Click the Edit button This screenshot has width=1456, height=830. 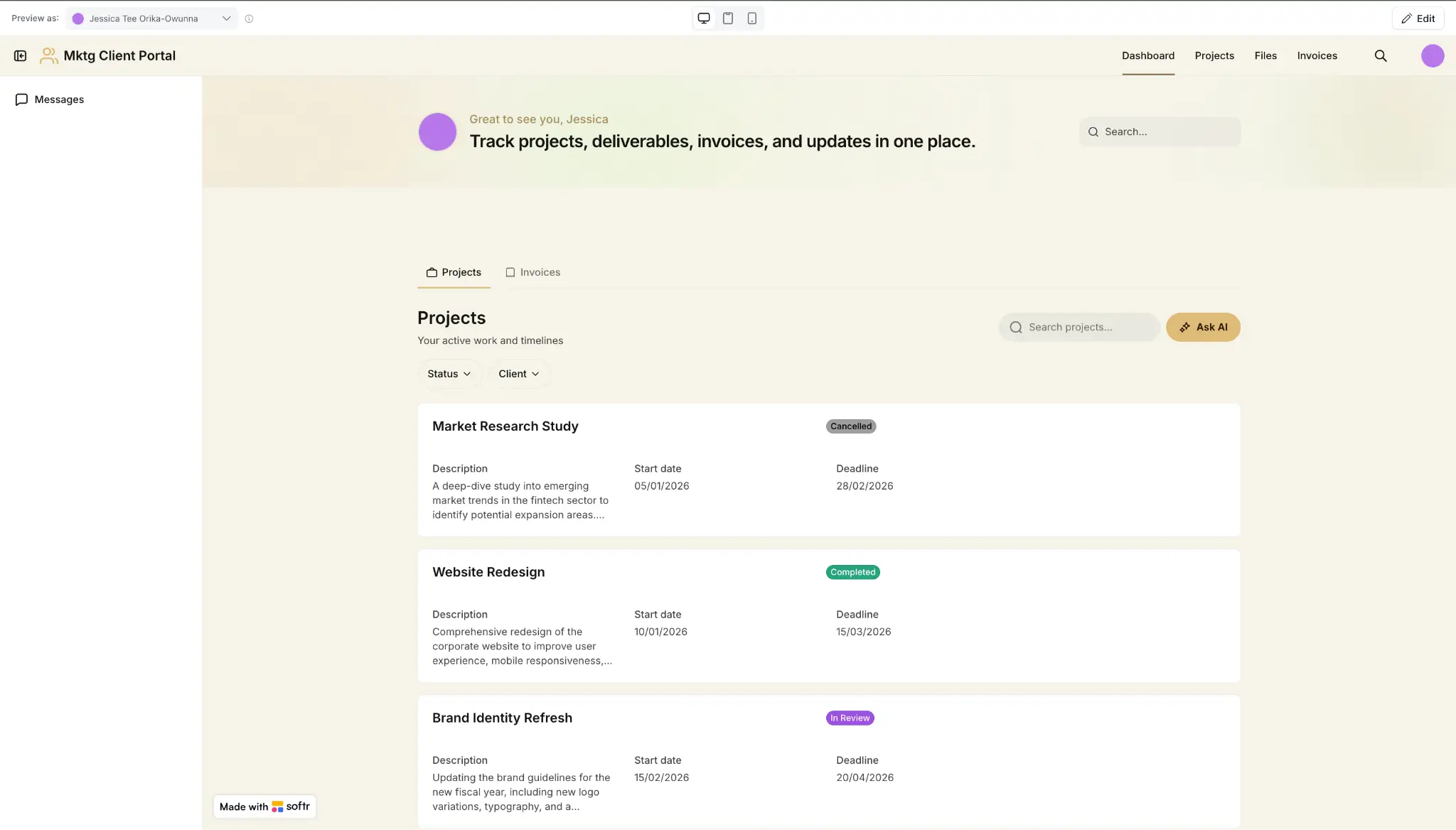pyautogui.click(x=1418, y=18)
